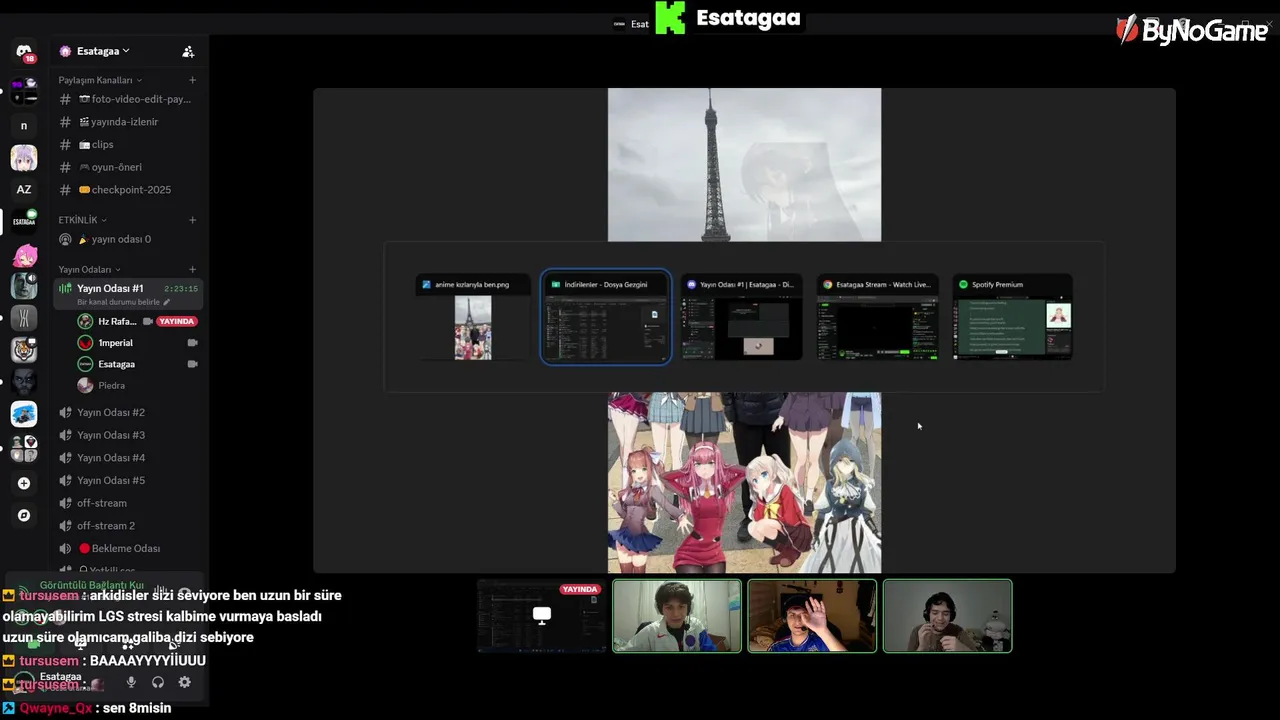Select anime kızlarıyla ben.png window thumbnail
This screenshot has width=1280, height=720.
[x=473, y=318]
